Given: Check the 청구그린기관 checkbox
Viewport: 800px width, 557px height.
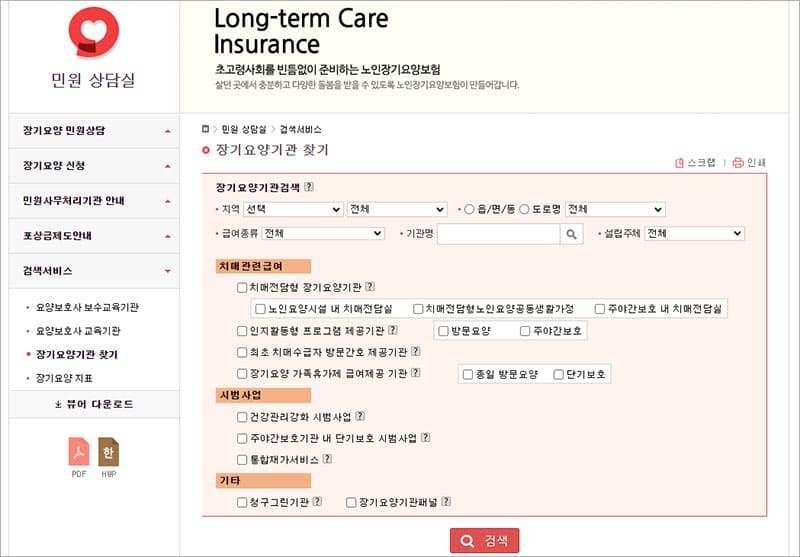Looking at the screenshot, I should (242, 502).
